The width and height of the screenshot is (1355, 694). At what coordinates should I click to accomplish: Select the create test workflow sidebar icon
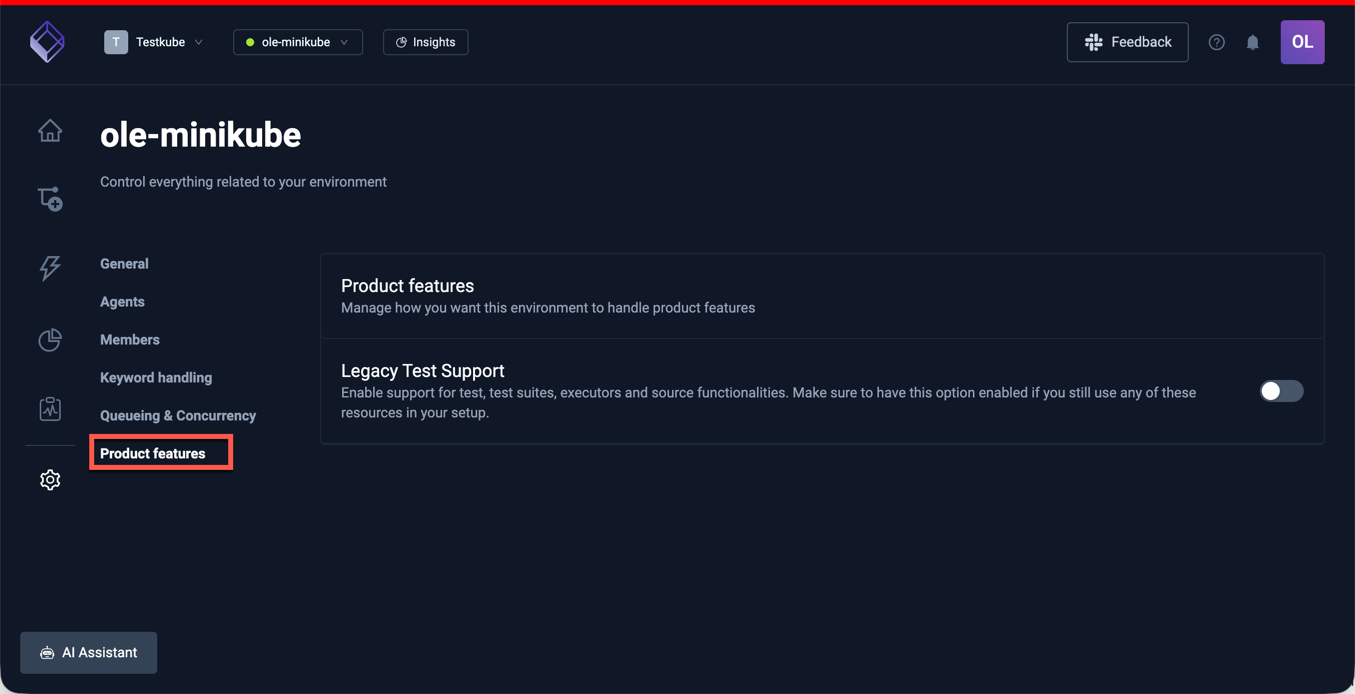tap(49, 198)
